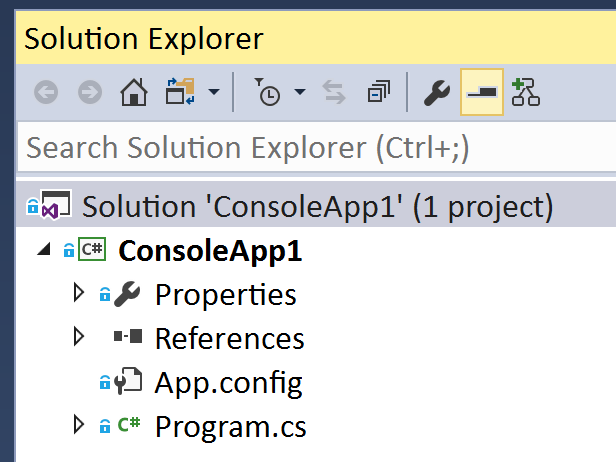The image size is (616, 462).
Task: Click the Back navigation arrow icon
Action: [46, 94]
